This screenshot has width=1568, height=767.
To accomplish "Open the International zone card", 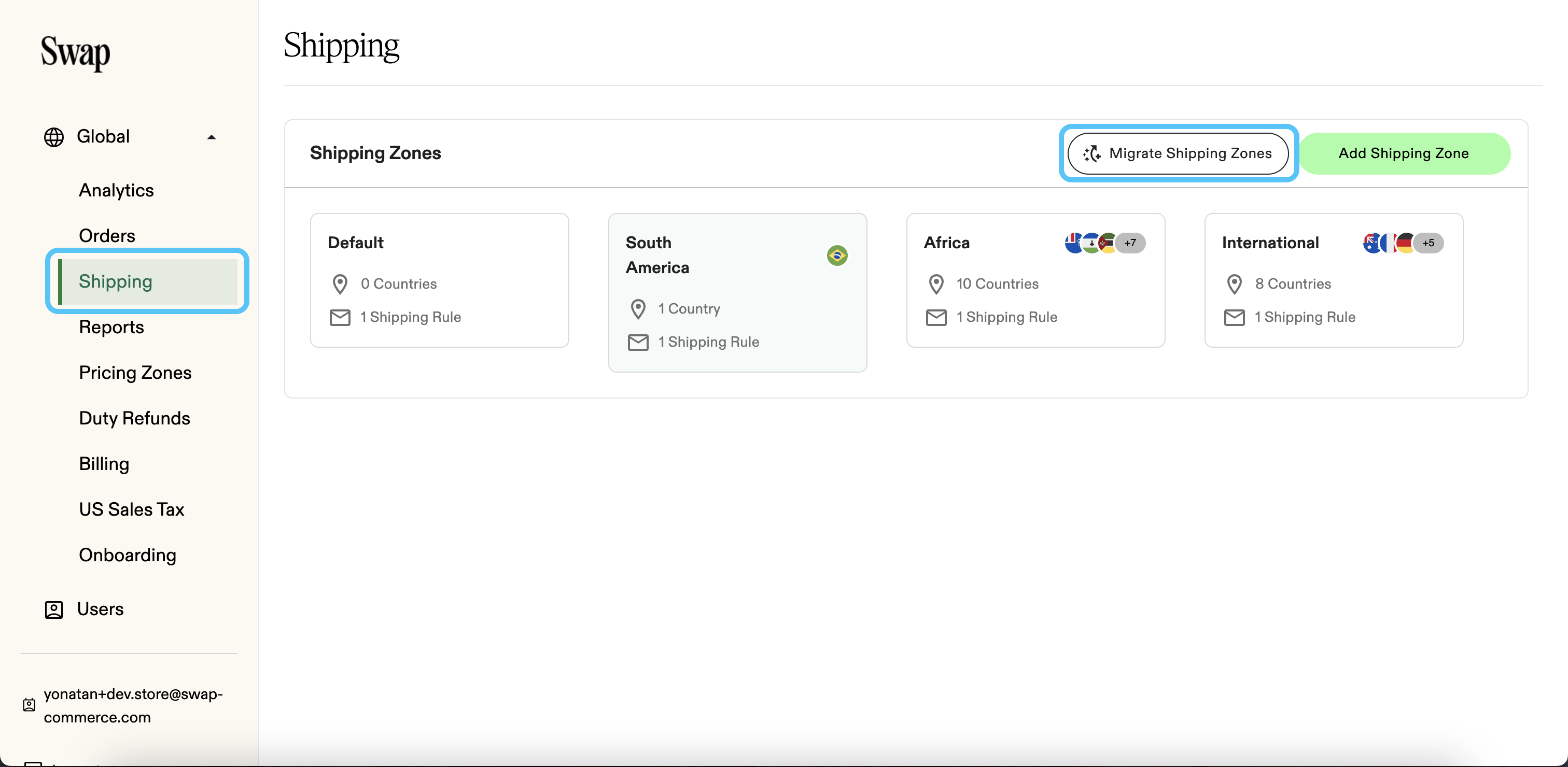I will (1333, 280).
